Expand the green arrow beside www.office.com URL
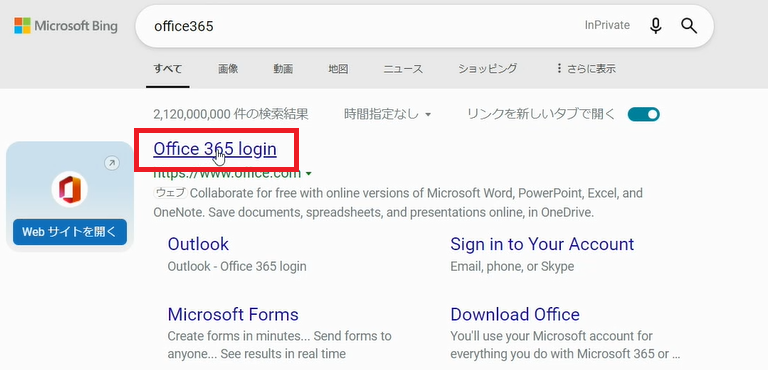The width and height of the screenshot is (768, 370). click(309, 174)
